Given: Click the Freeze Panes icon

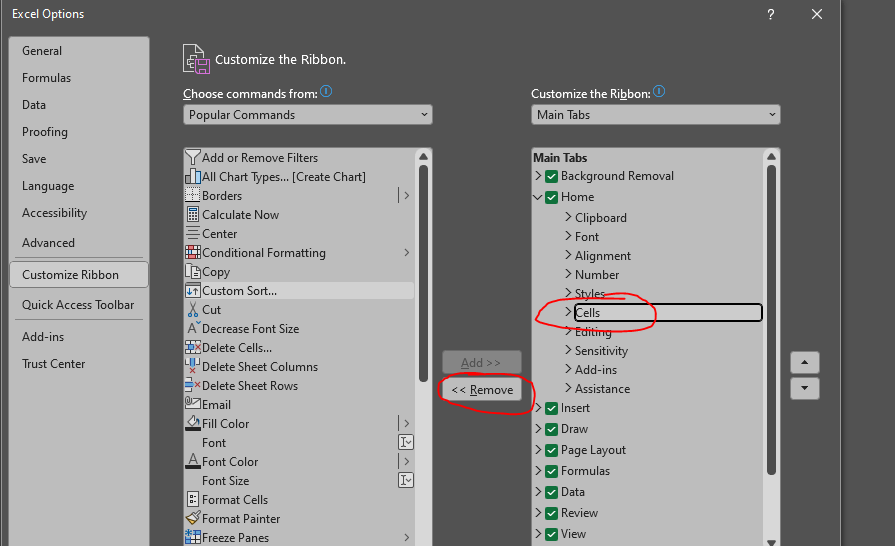Looking at the screenshot, I should coord(193,537).
